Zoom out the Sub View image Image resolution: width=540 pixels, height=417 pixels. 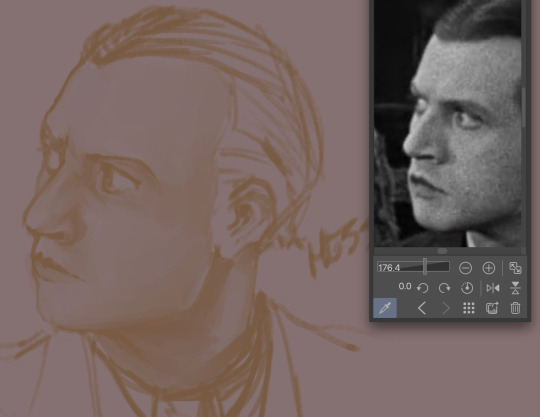click(465, 268)
